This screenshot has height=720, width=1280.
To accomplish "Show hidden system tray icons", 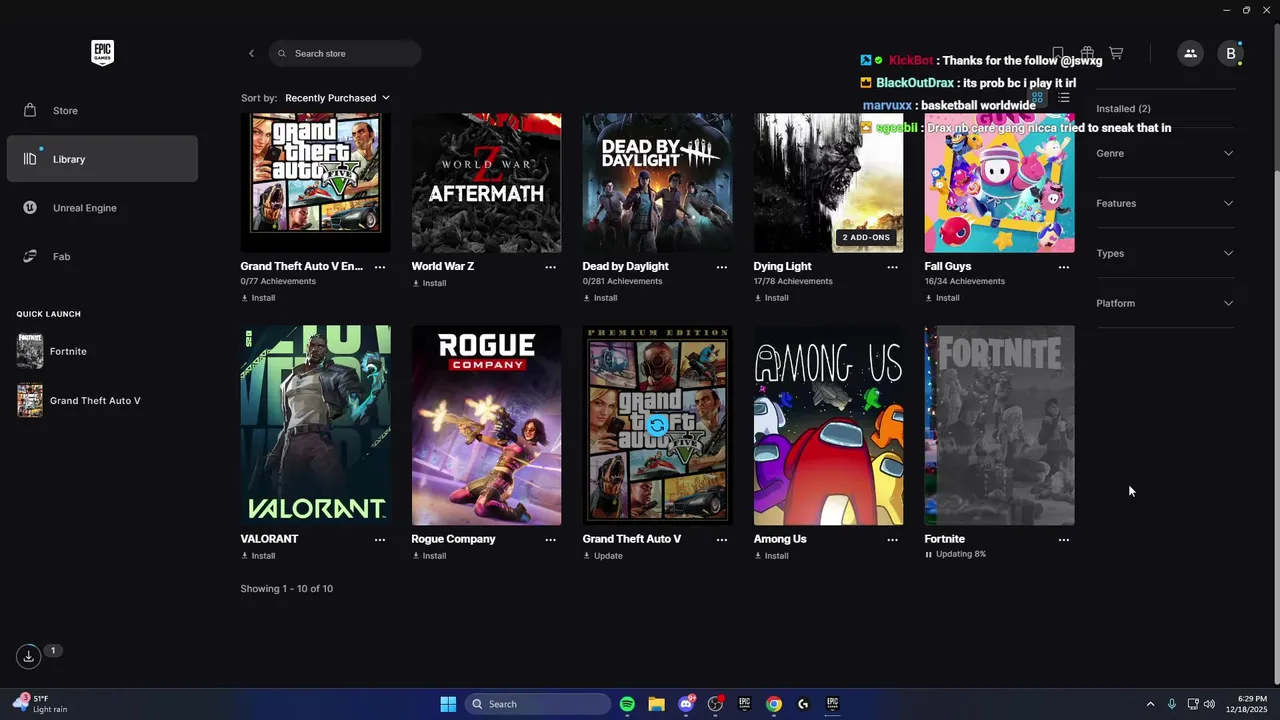I will [x=1150, y=704].
